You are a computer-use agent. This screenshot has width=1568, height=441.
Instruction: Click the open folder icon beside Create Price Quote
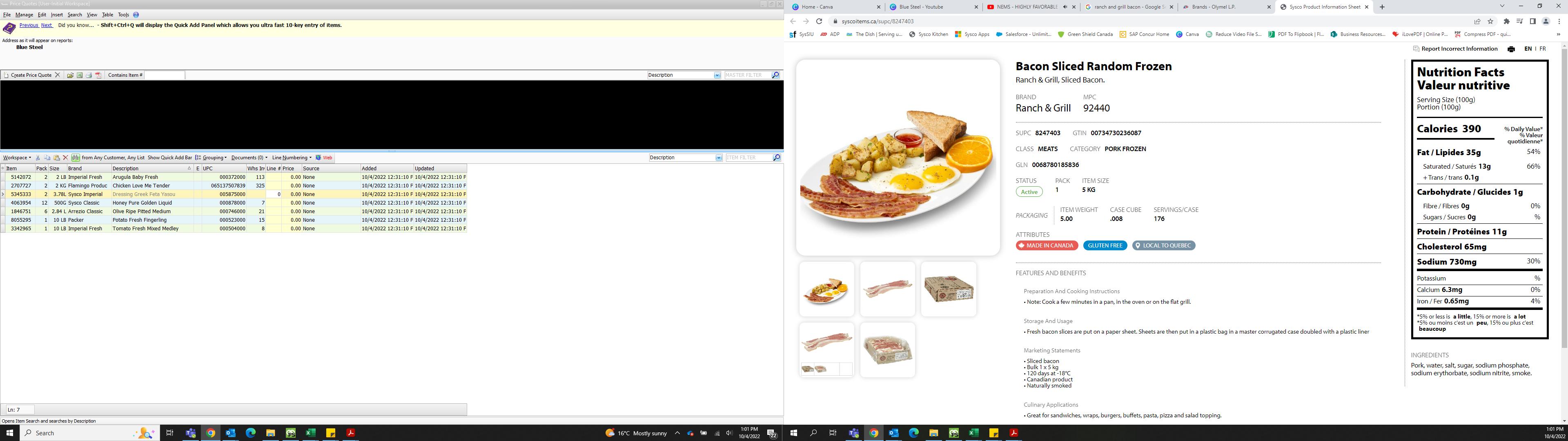tap(70, 76)
